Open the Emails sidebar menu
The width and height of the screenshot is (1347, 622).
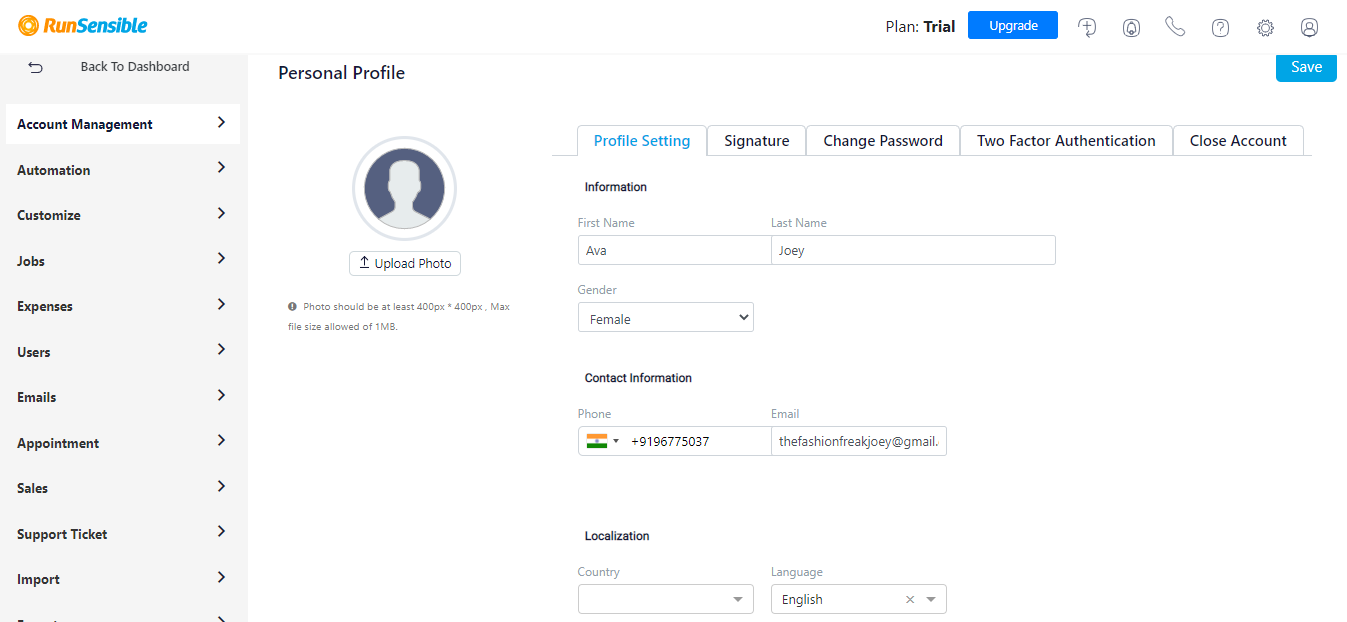pyautogui.click(x=123, y=397)
